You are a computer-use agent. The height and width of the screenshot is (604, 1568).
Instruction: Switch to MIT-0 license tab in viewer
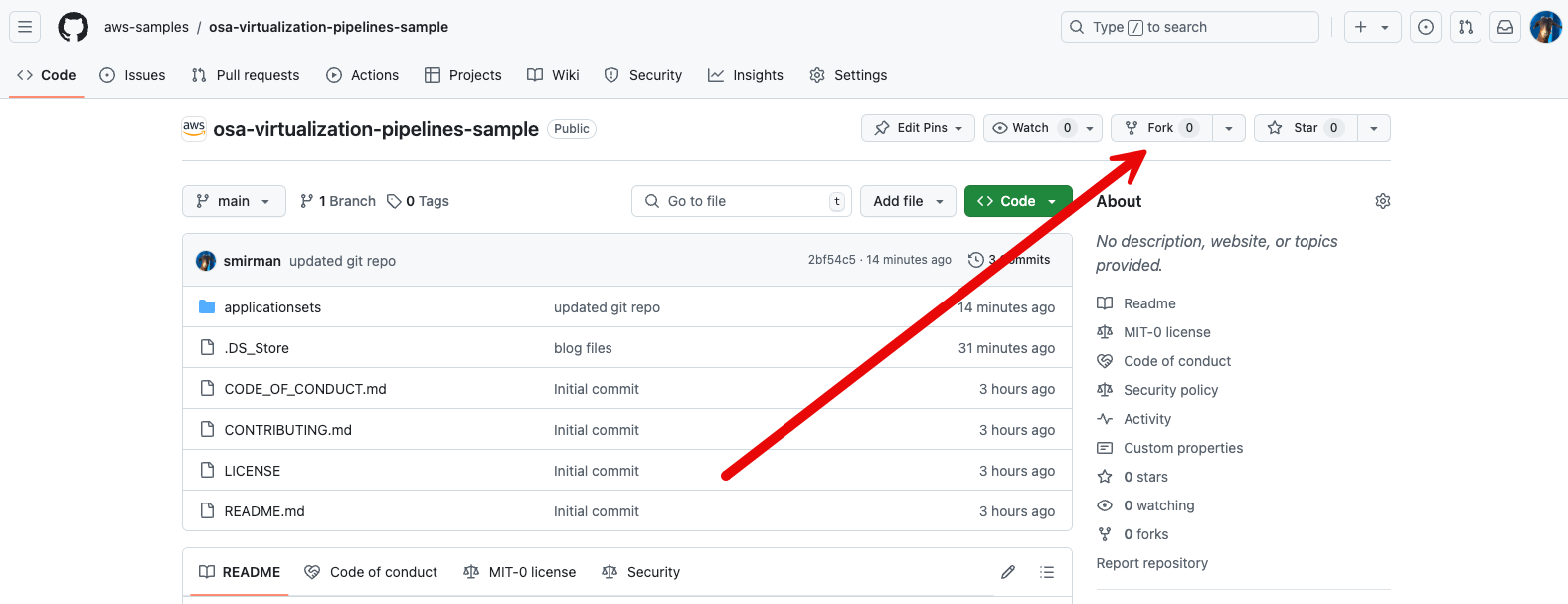click(519, 572)
